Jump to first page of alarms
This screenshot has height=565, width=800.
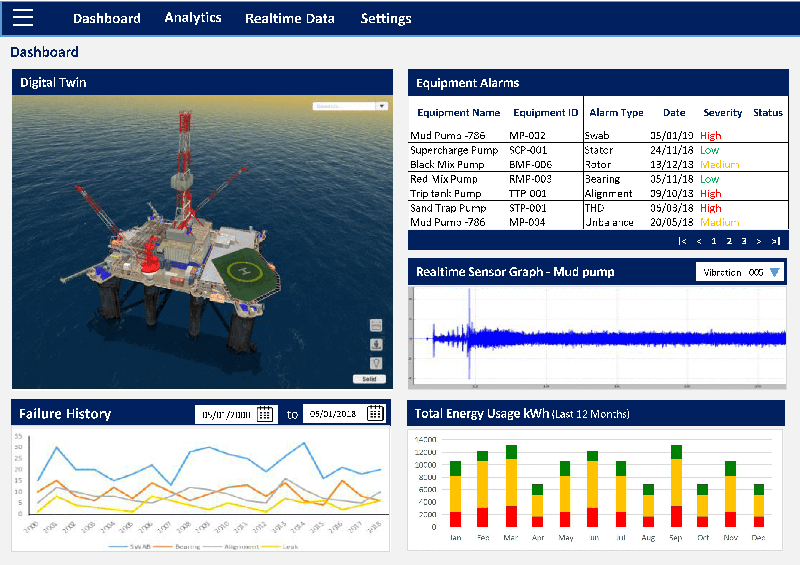tap(682, 241)
